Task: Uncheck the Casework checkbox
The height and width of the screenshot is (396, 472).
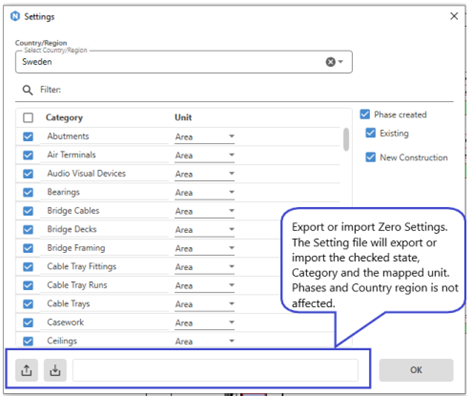Action: (28, 323)
